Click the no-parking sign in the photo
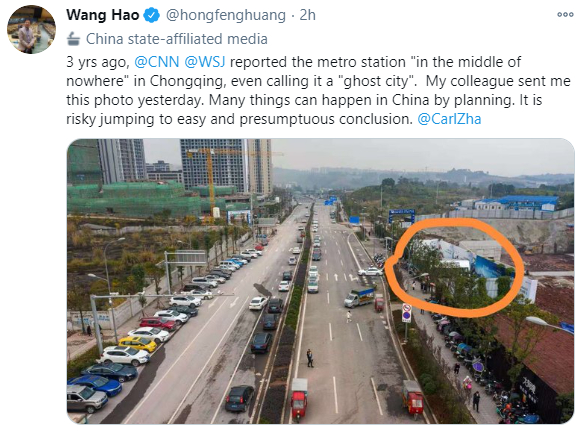The image size is (580, 435). point(407,313)
